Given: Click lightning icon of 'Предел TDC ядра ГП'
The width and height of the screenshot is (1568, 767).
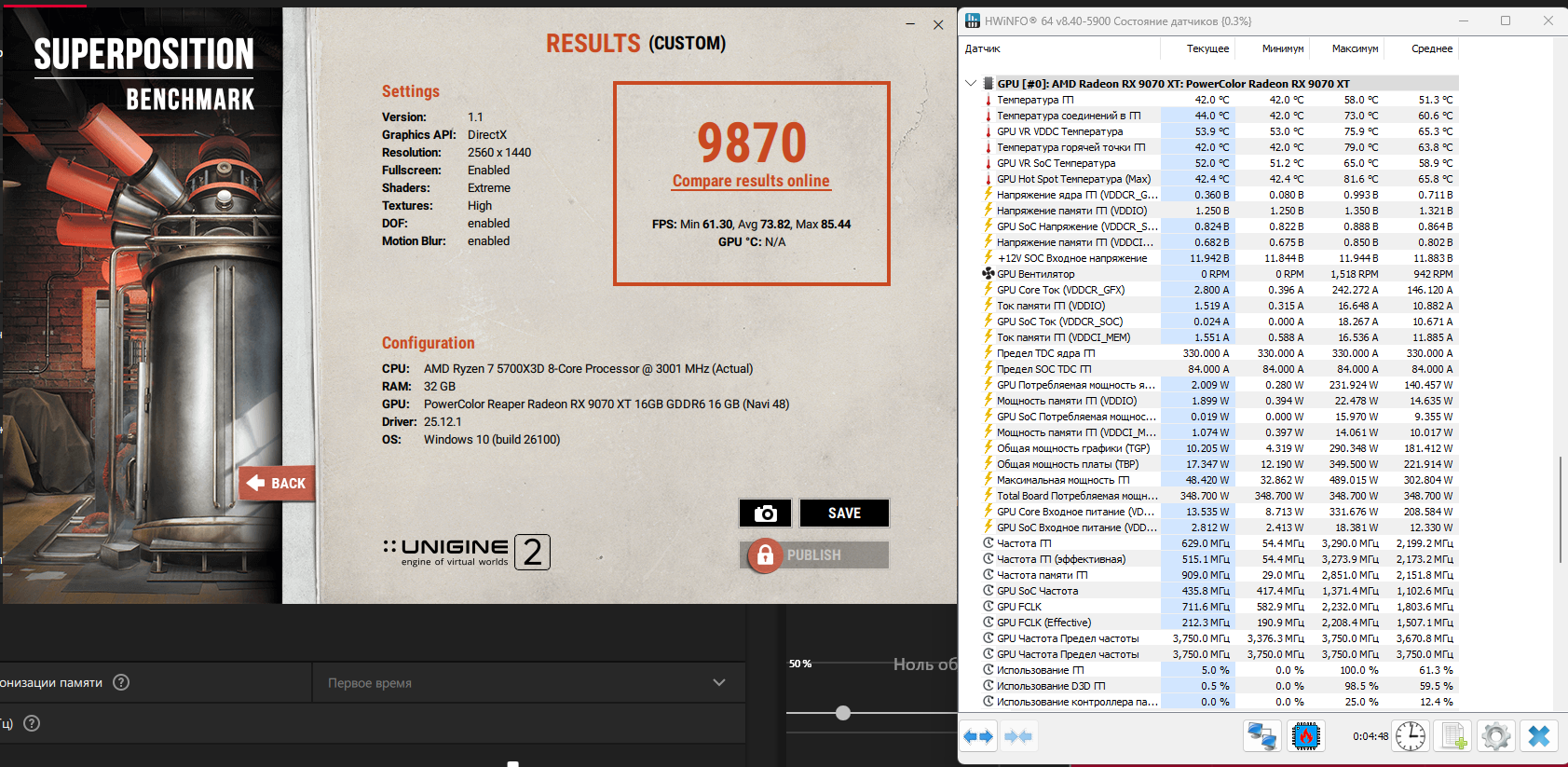Looking at the screenshot, I should (989, 353).
